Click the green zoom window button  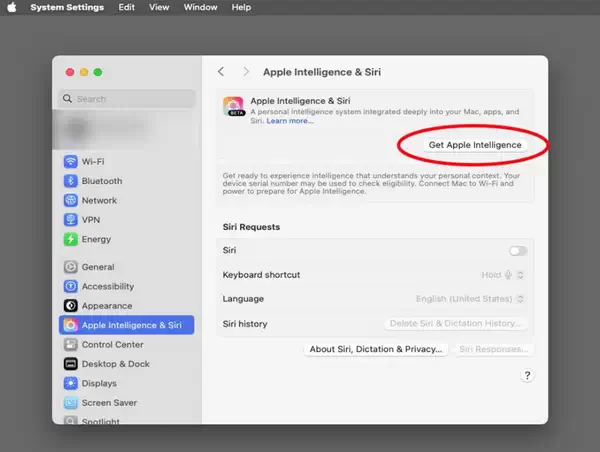98,72
